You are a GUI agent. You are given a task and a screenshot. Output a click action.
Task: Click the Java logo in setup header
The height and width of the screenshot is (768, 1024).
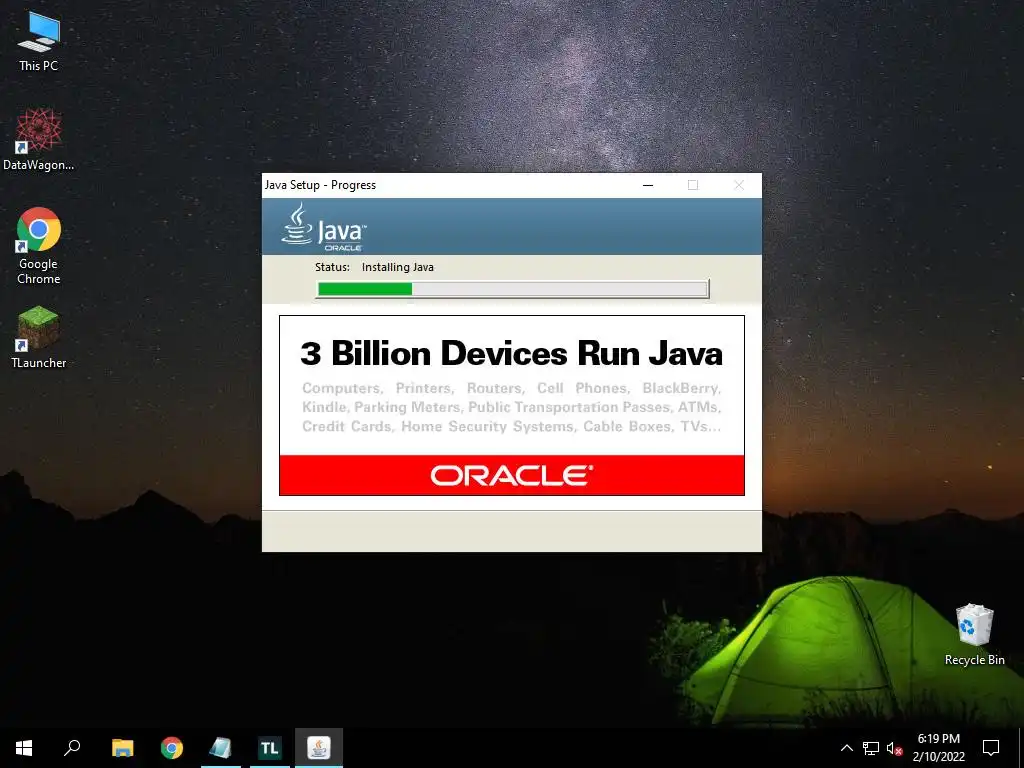coord(324,227)
